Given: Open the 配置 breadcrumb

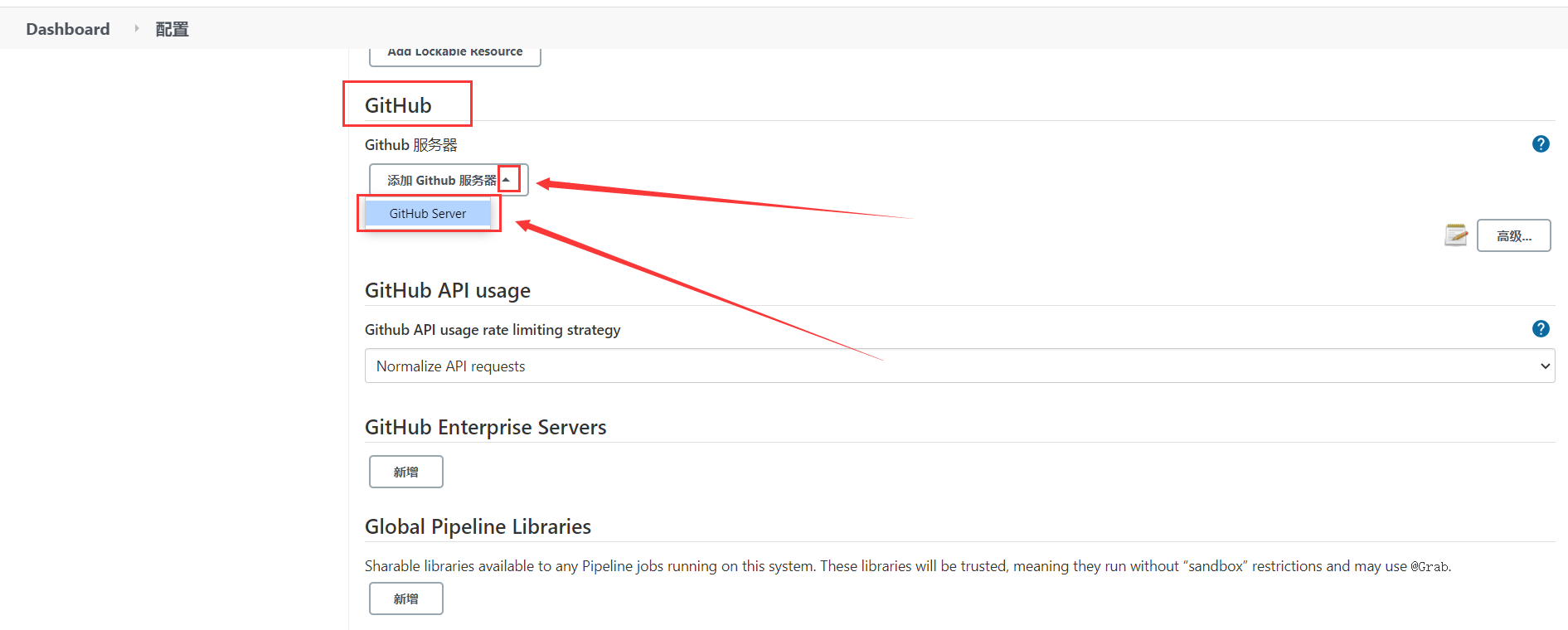Looking at the screenshot, I should [172, 29].
